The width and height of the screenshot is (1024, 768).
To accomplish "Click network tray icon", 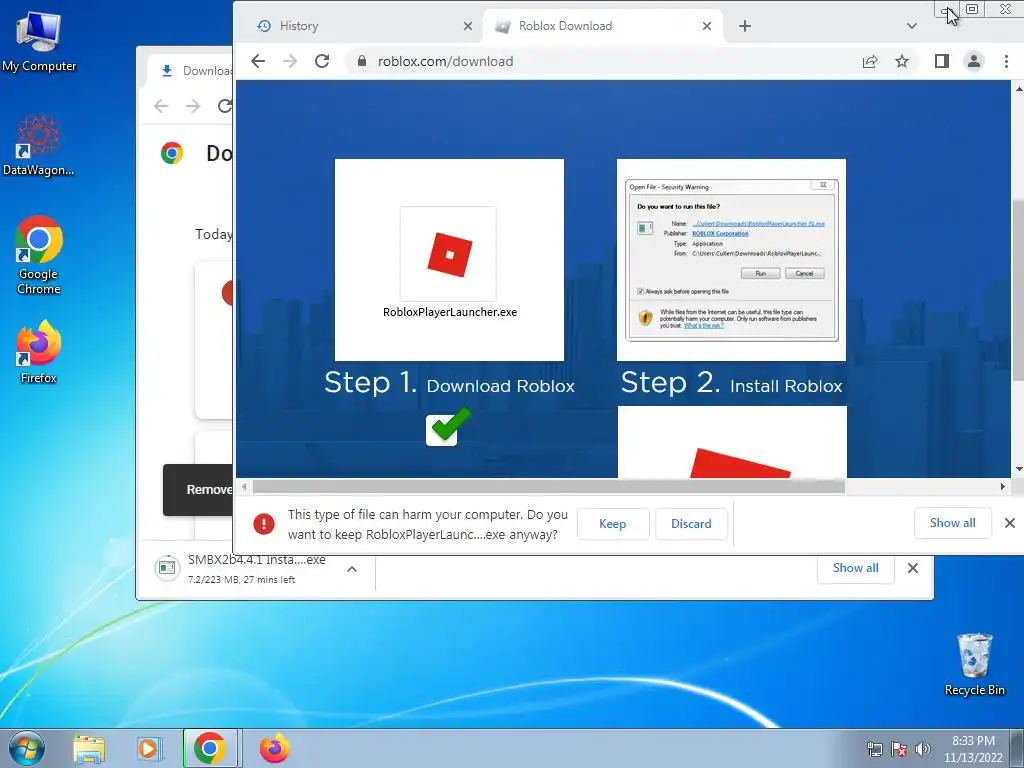I will tap(874, 749).
